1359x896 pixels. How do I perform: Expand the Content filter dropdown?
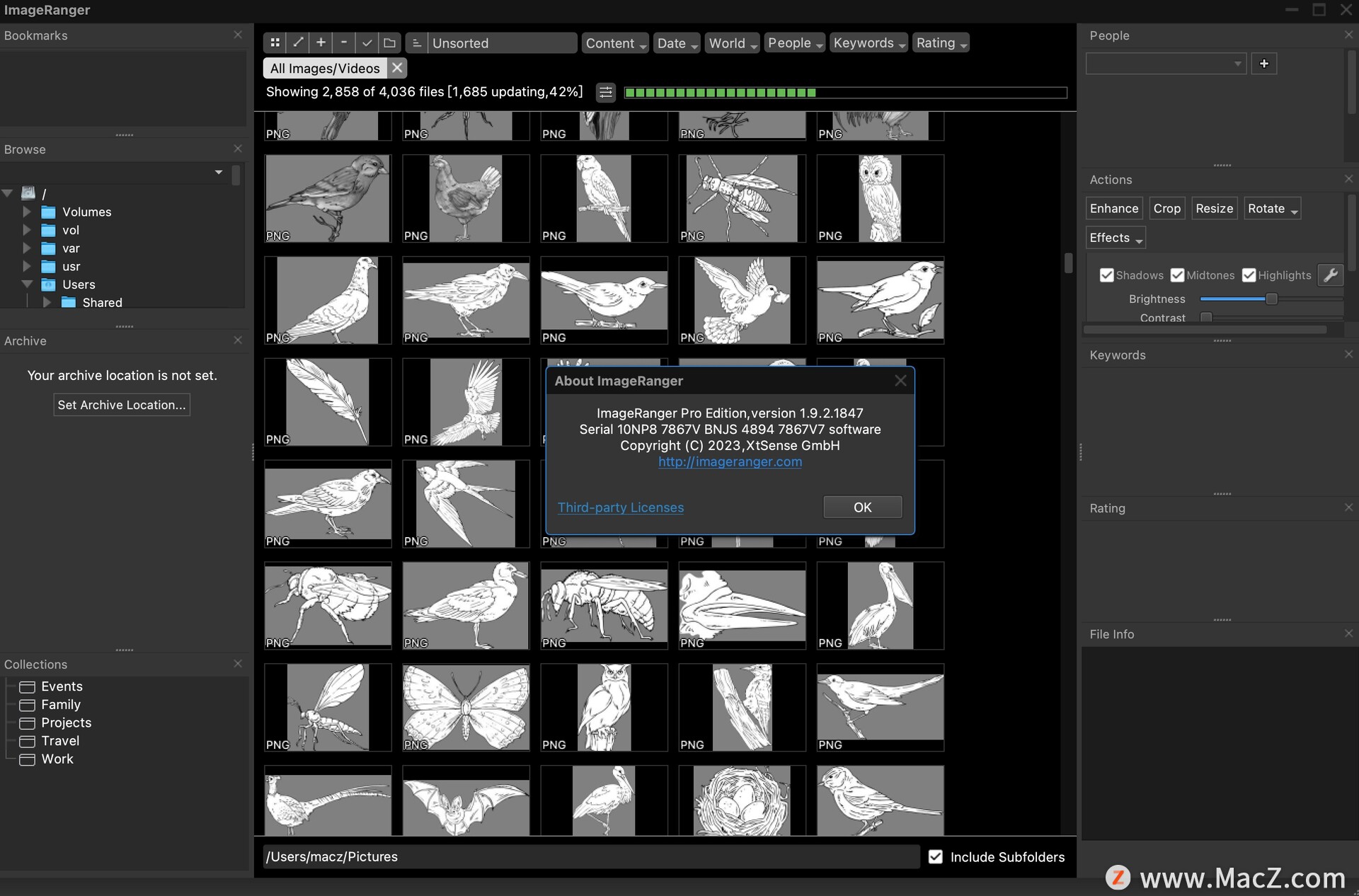(x=614, y=42)
